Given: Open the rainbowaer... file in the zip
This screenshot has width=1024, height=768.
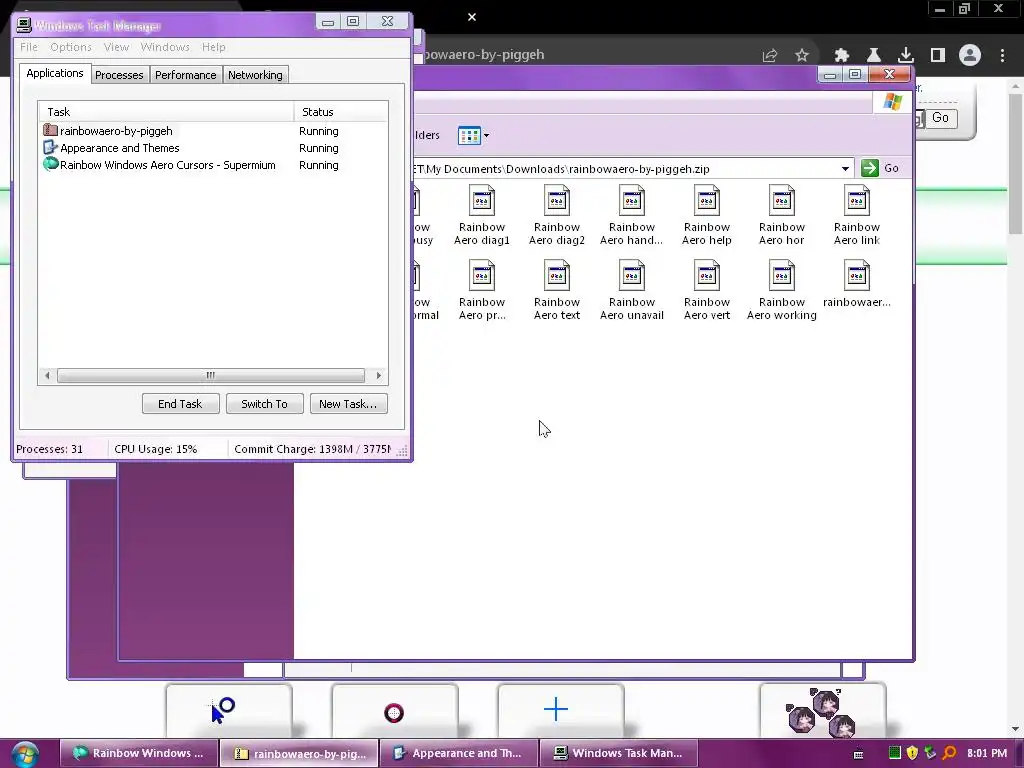Looking at the screenshot, I should pyautogui.click(x=857, y=284).
